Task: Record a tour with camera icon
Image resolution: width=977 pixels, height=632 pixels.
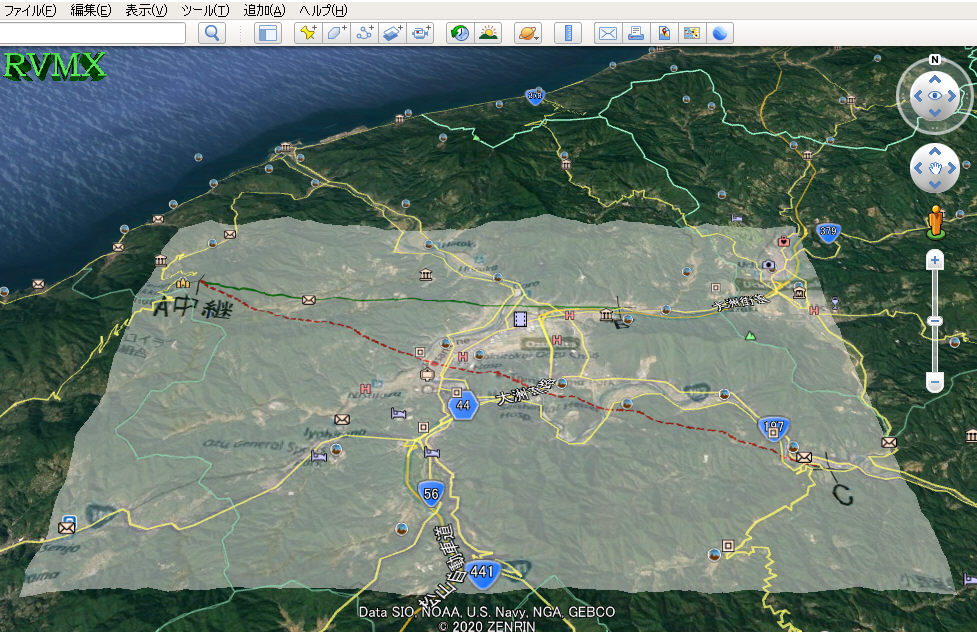Action: click(x=420, y=33)
